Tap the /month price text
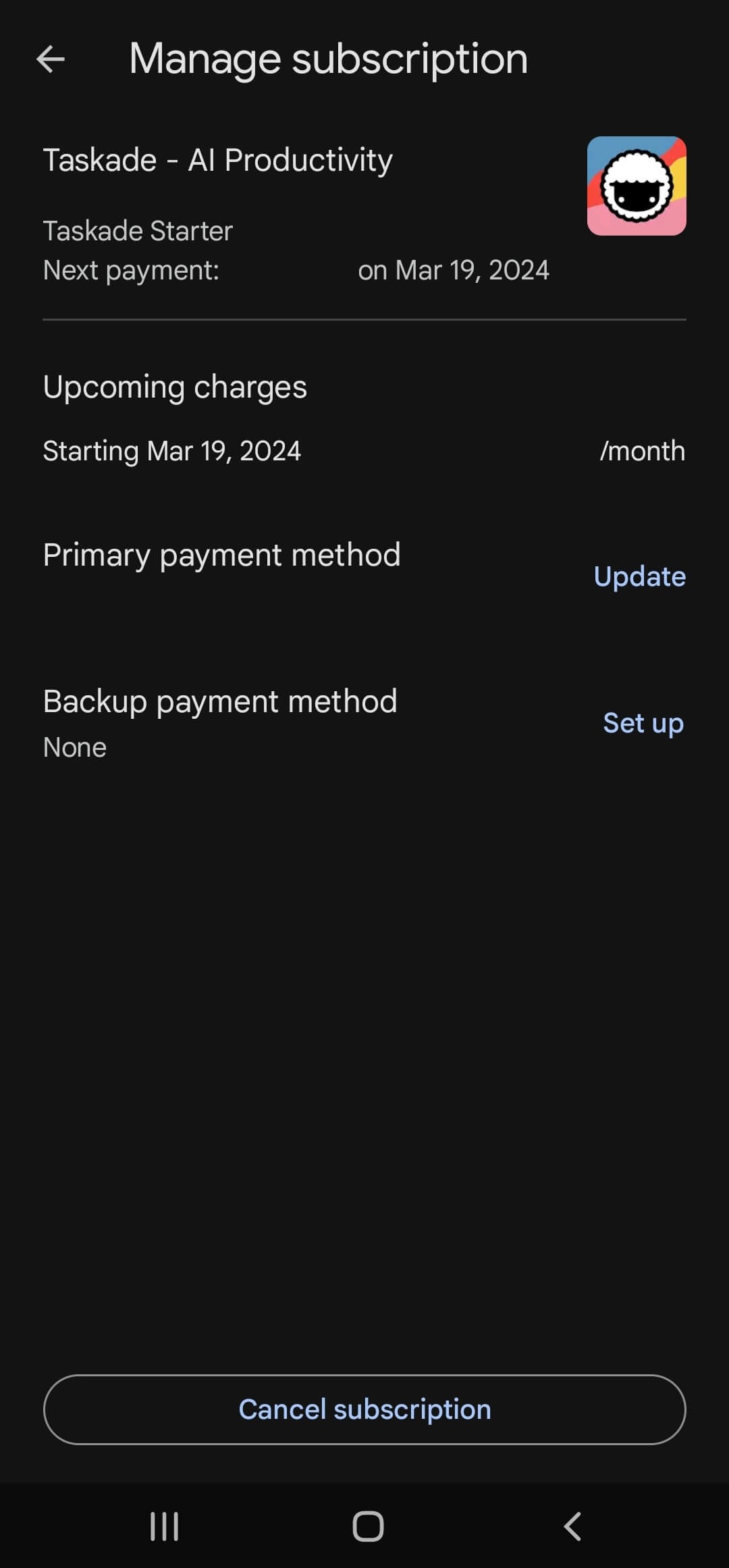This screenshot has width=729, height=1568. [642, 451]
